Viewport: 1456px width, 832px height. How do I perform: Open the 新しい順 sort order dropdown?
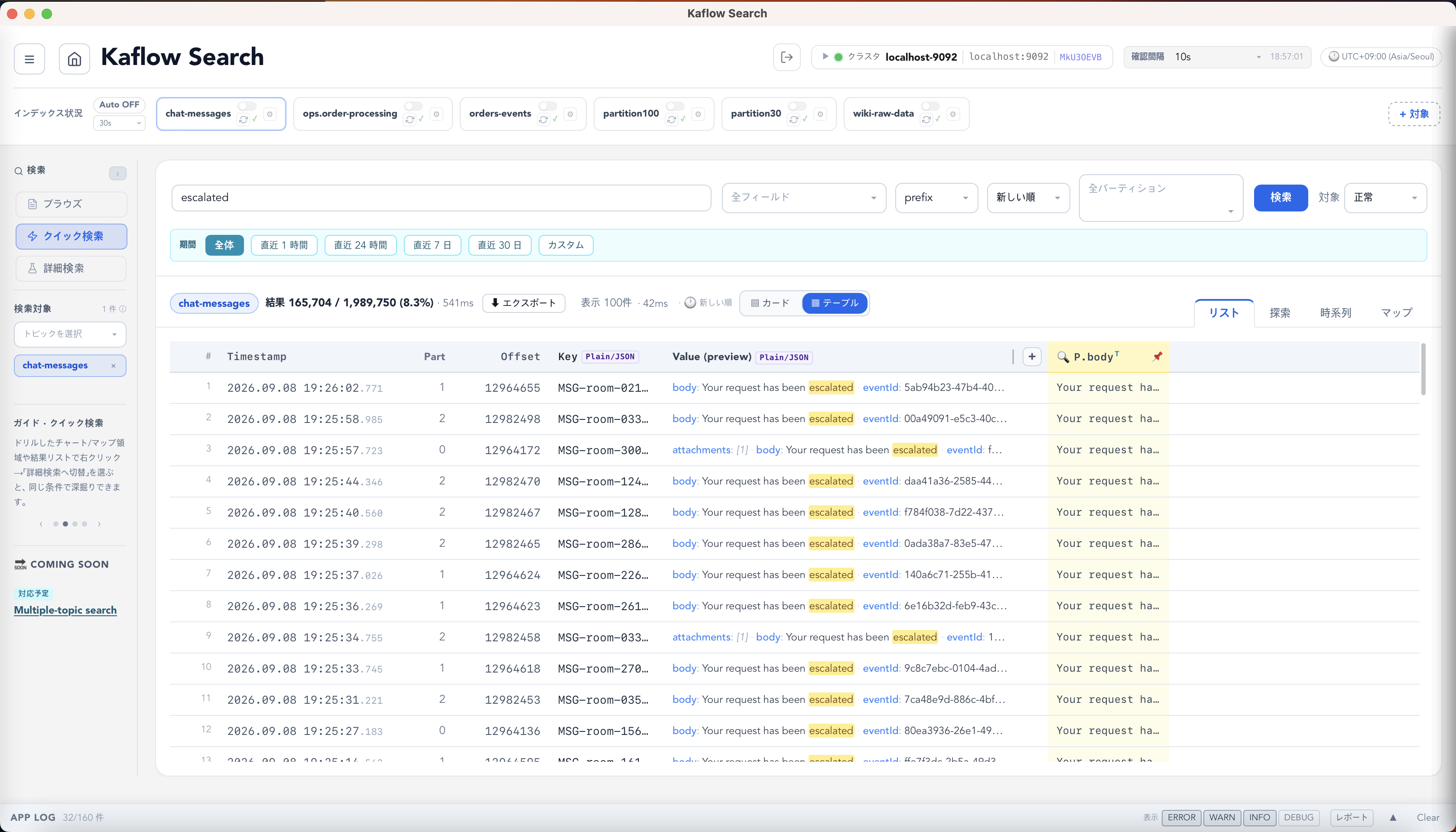point(1029,198)
